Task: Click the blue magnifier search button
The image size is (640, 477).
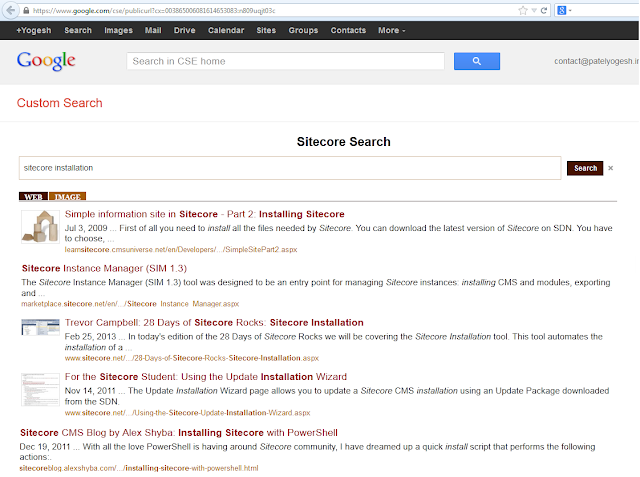Action: 477,61
